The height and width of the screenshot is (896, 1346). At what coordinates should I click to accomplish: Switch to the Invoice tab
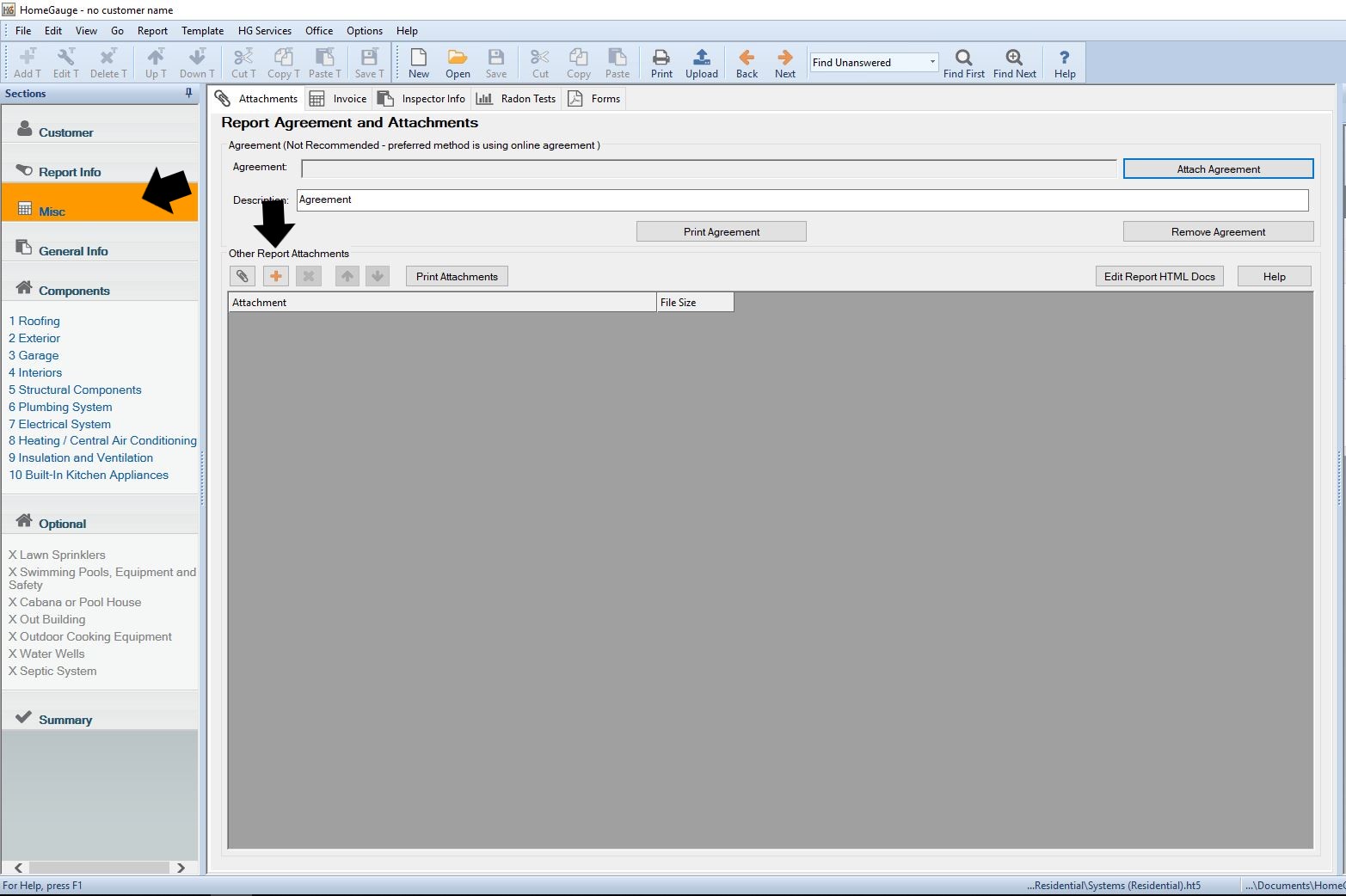(340, 99)
